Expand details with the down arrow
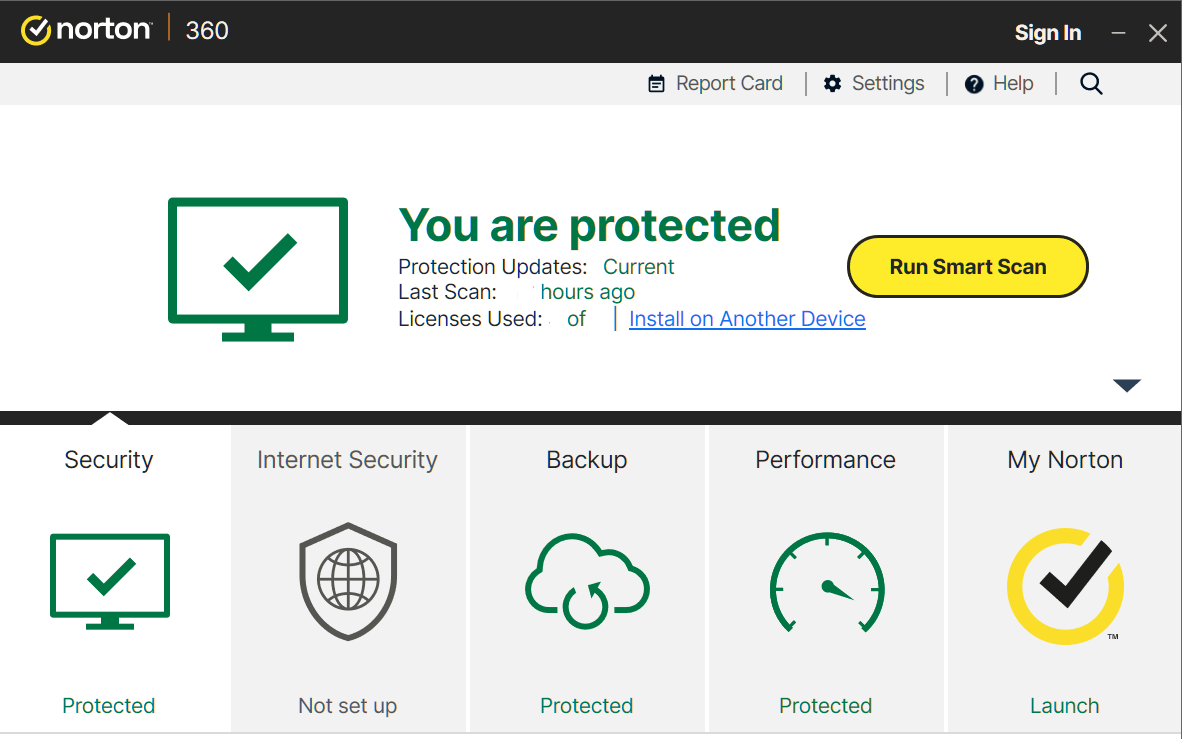 coord(1127,386)
